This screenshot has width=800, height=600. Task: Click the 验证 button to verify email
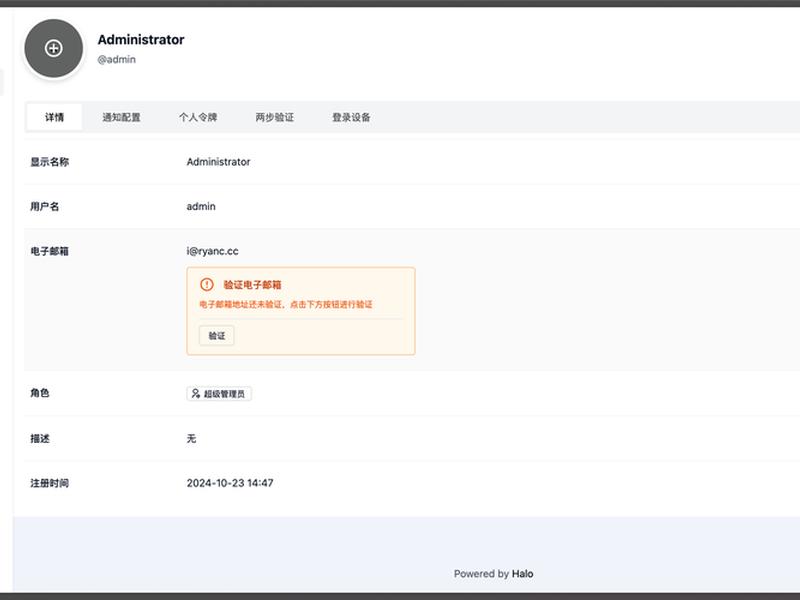point(216,336)
